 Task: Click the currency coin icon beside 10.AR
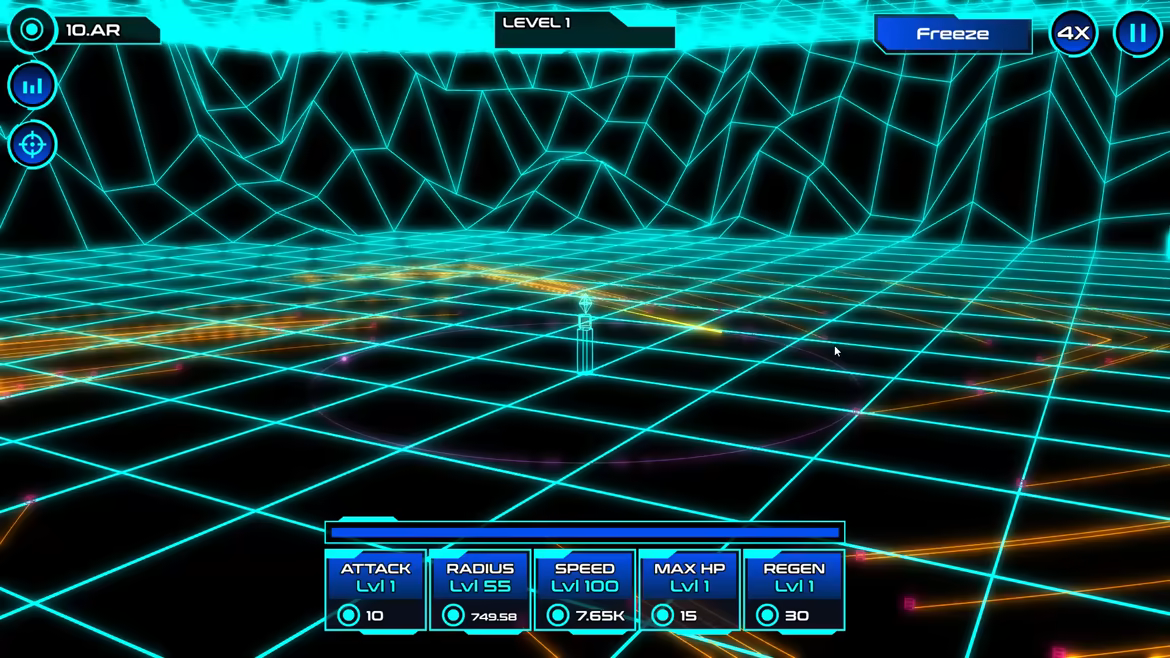(x=32, y=30)
